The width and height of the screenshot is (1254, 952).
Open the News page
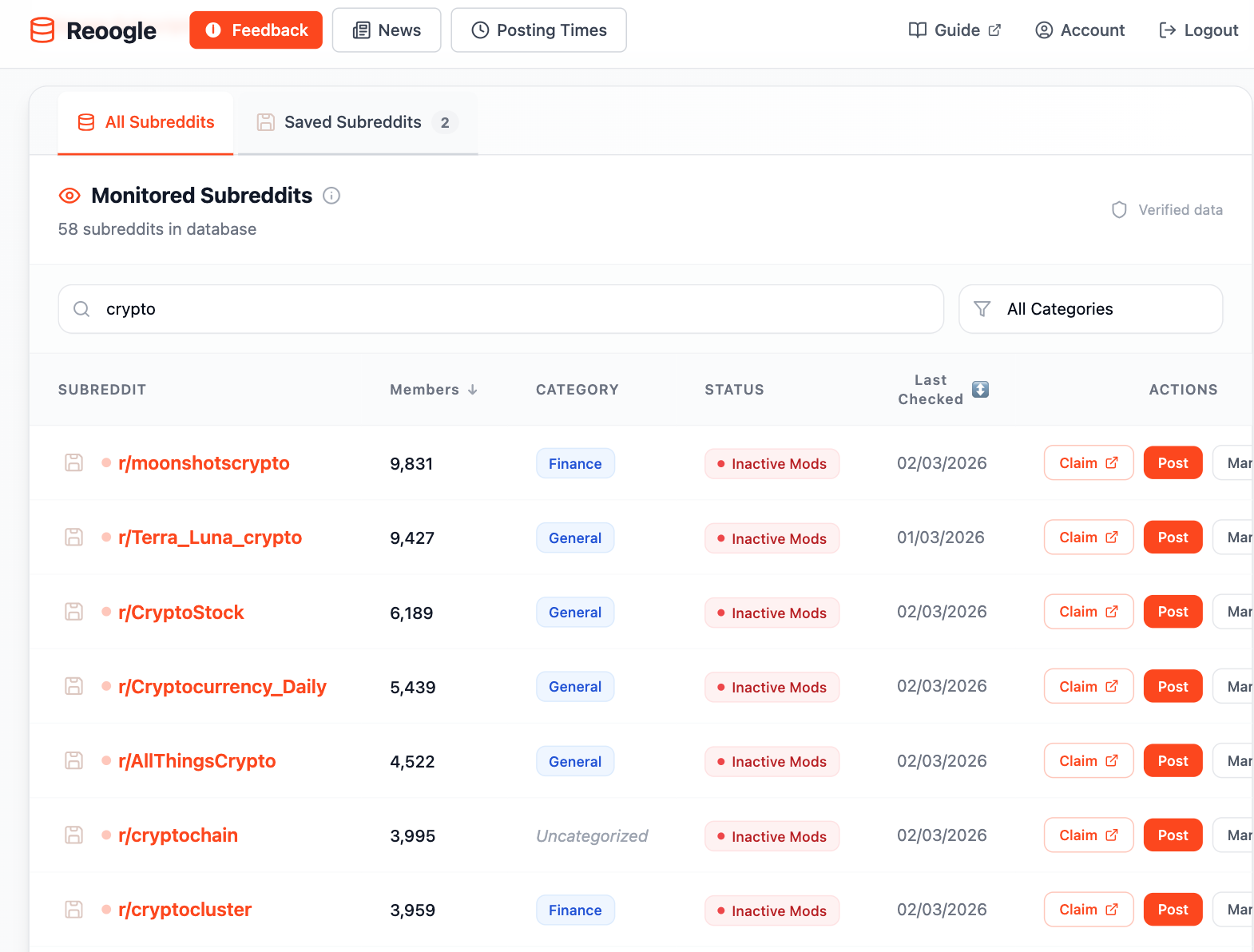[387, 30]
